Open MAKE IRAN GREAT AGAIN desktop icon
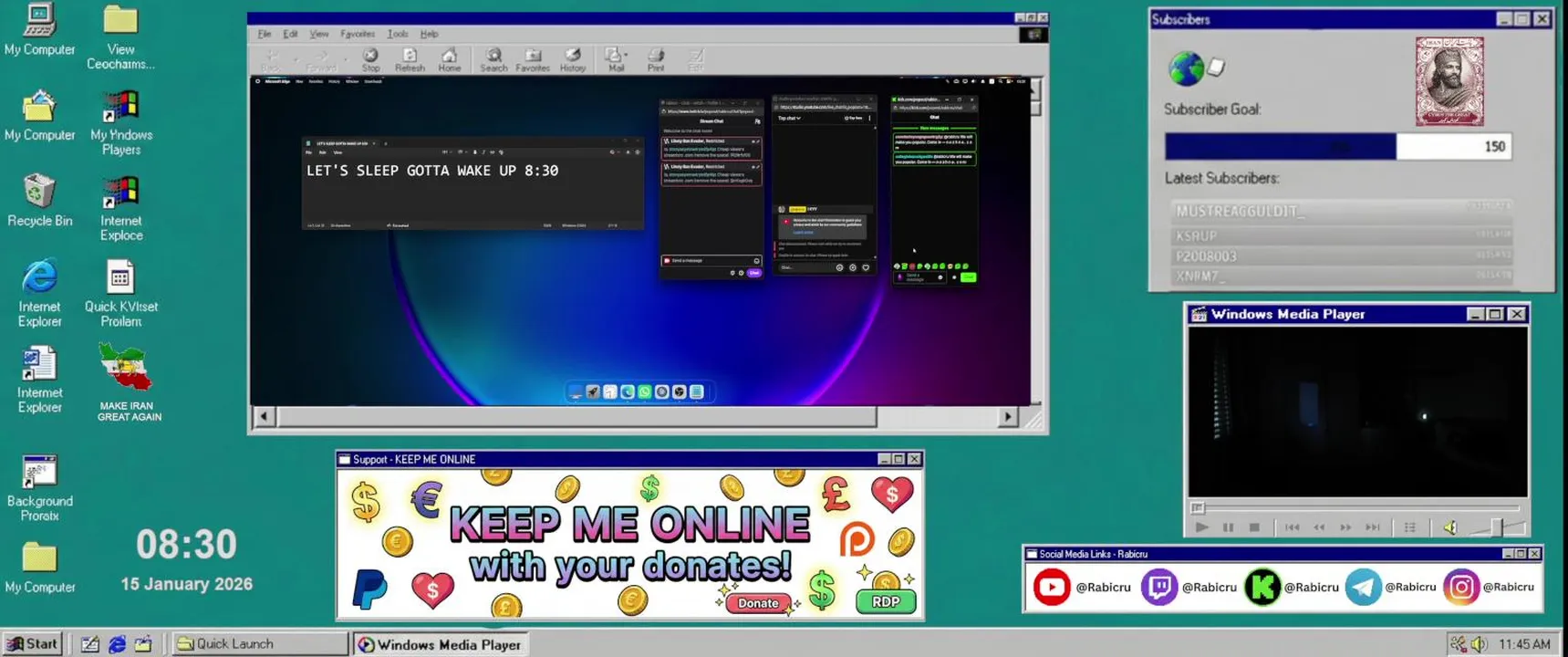Image resolution: width=1568 pixels, height=657 pixels. pos(129,382)
